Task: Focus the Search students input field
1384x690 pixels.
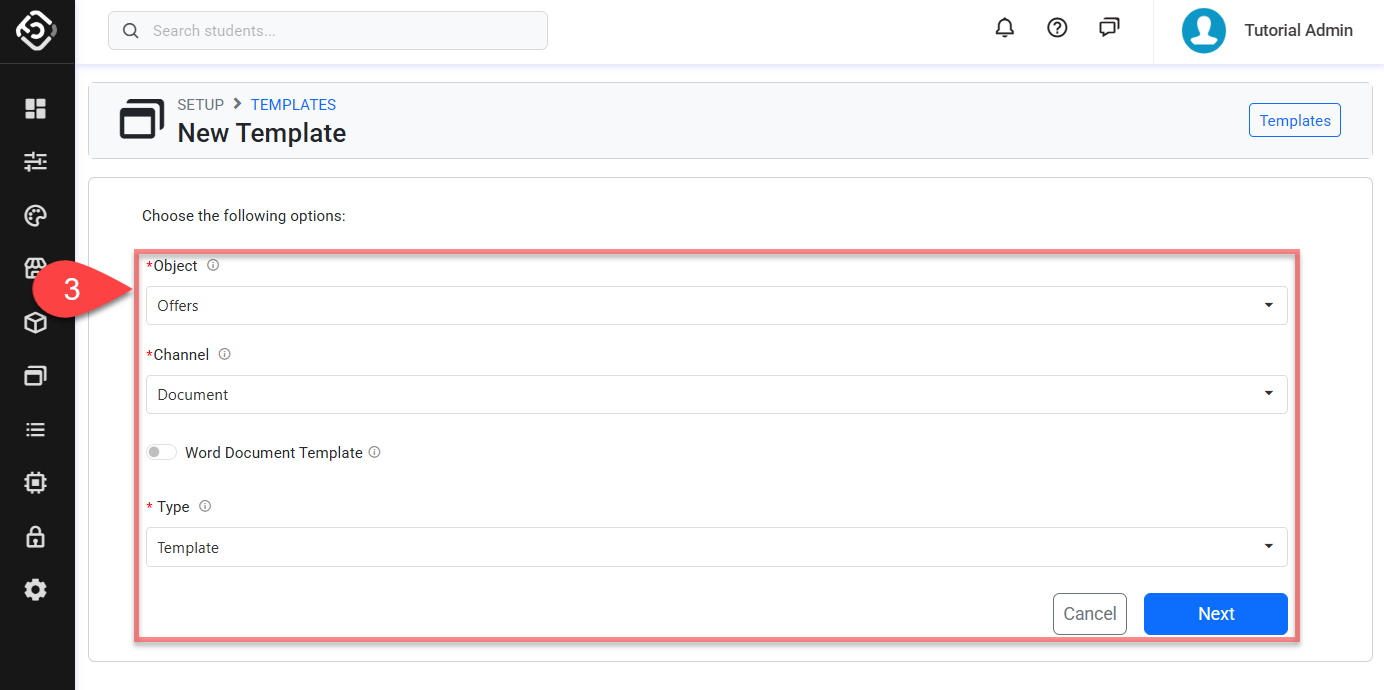Action: coord(340,31)
